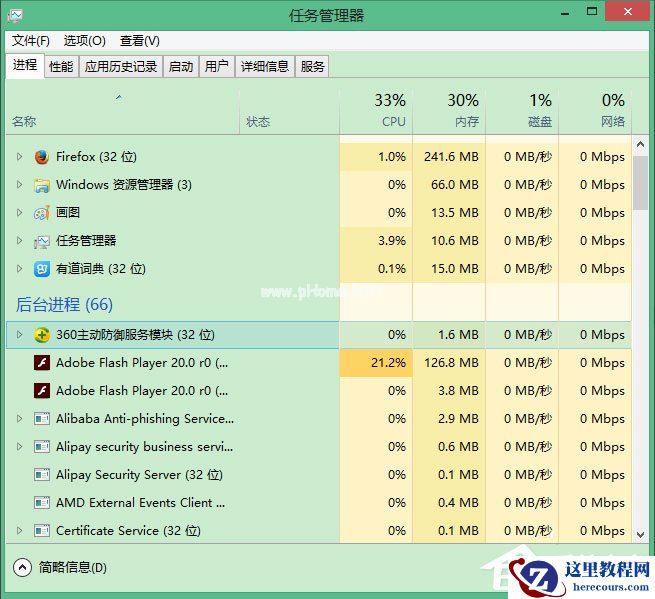
Task: Switch to the 用户 tab
Action: pyautogui.click(x=217, y=66)
